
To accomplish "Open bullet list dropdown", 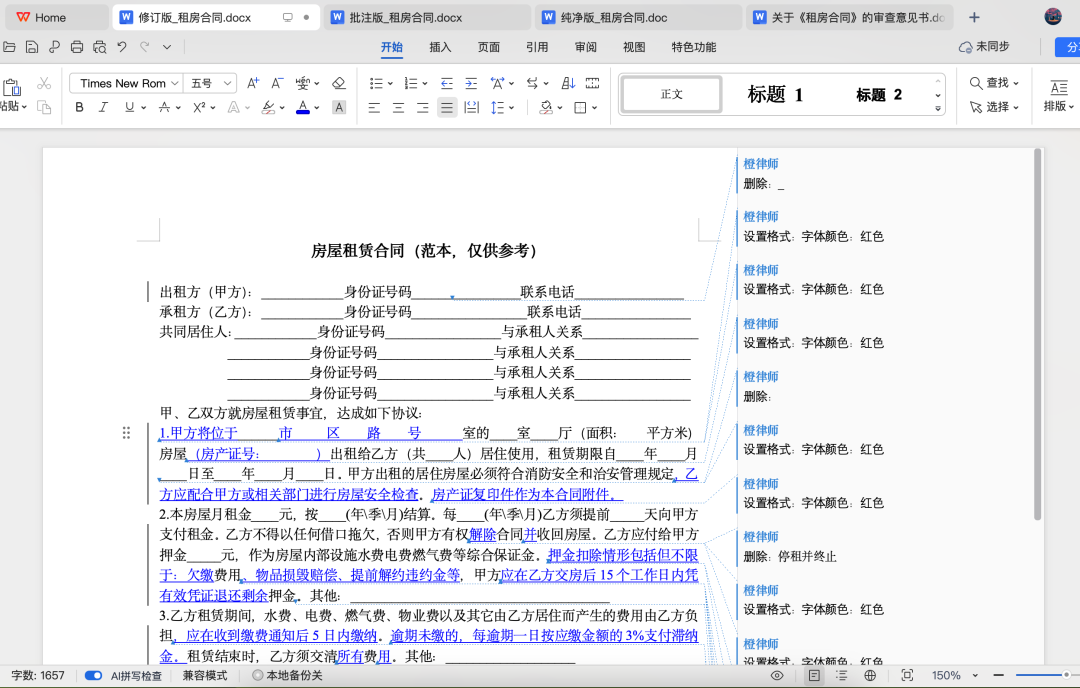I will pos(390,83).
